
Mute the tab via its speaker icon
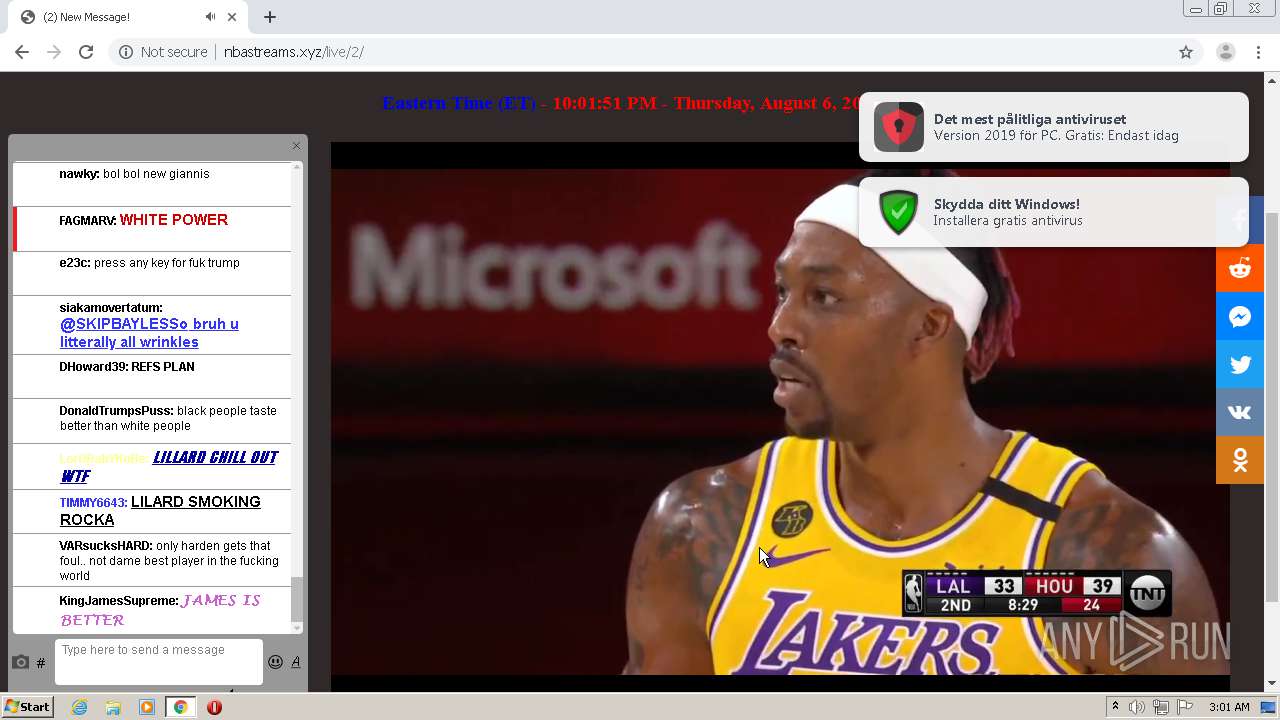tap(210, 17)
